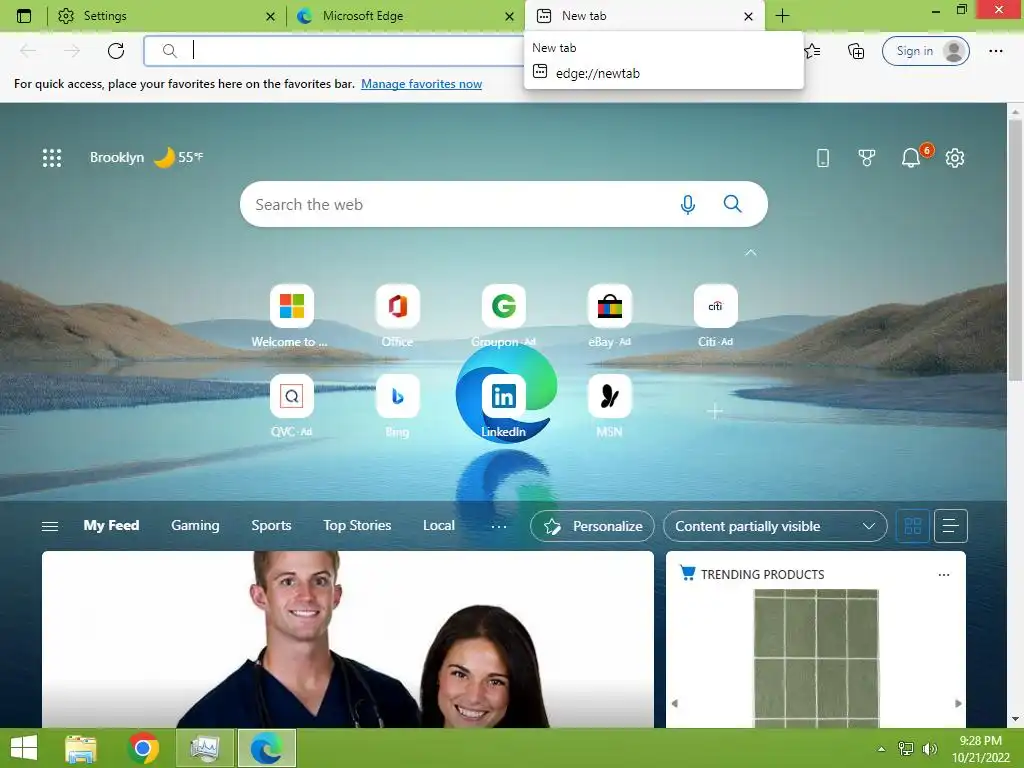Switch feed to list view

[951, 526]
